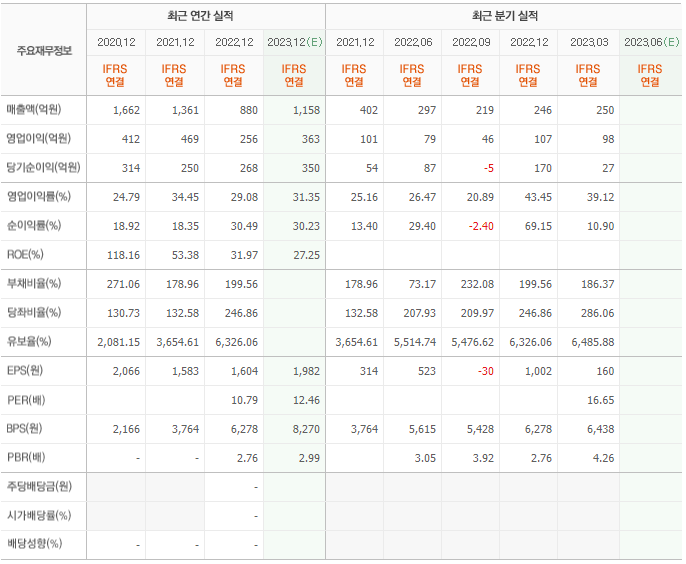
Task: Click 'IFRS 연결' under 2023.06(E)
Action: click(x=650, y=75)
